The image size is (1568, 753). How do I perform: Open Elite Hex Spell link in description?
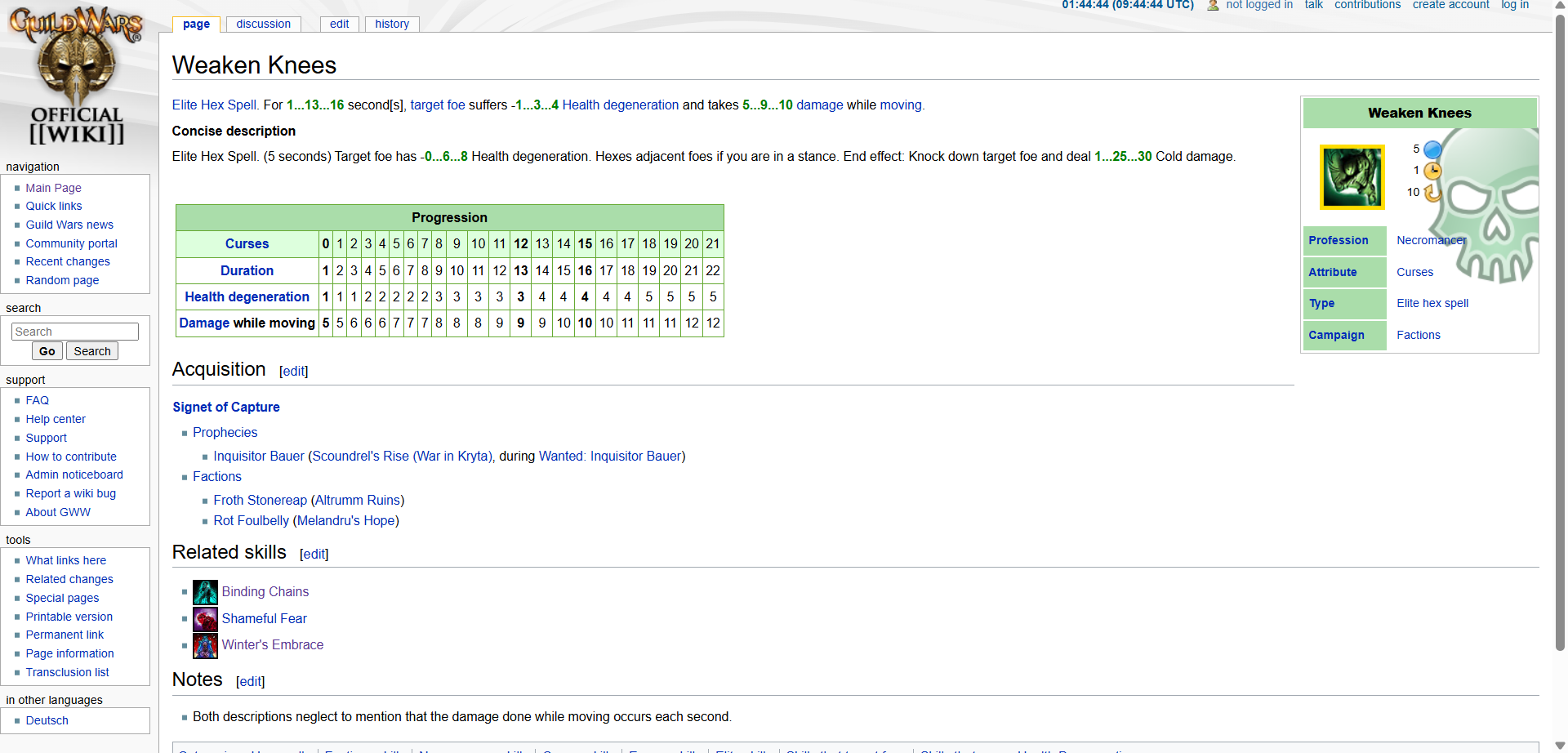click(216, 105)
